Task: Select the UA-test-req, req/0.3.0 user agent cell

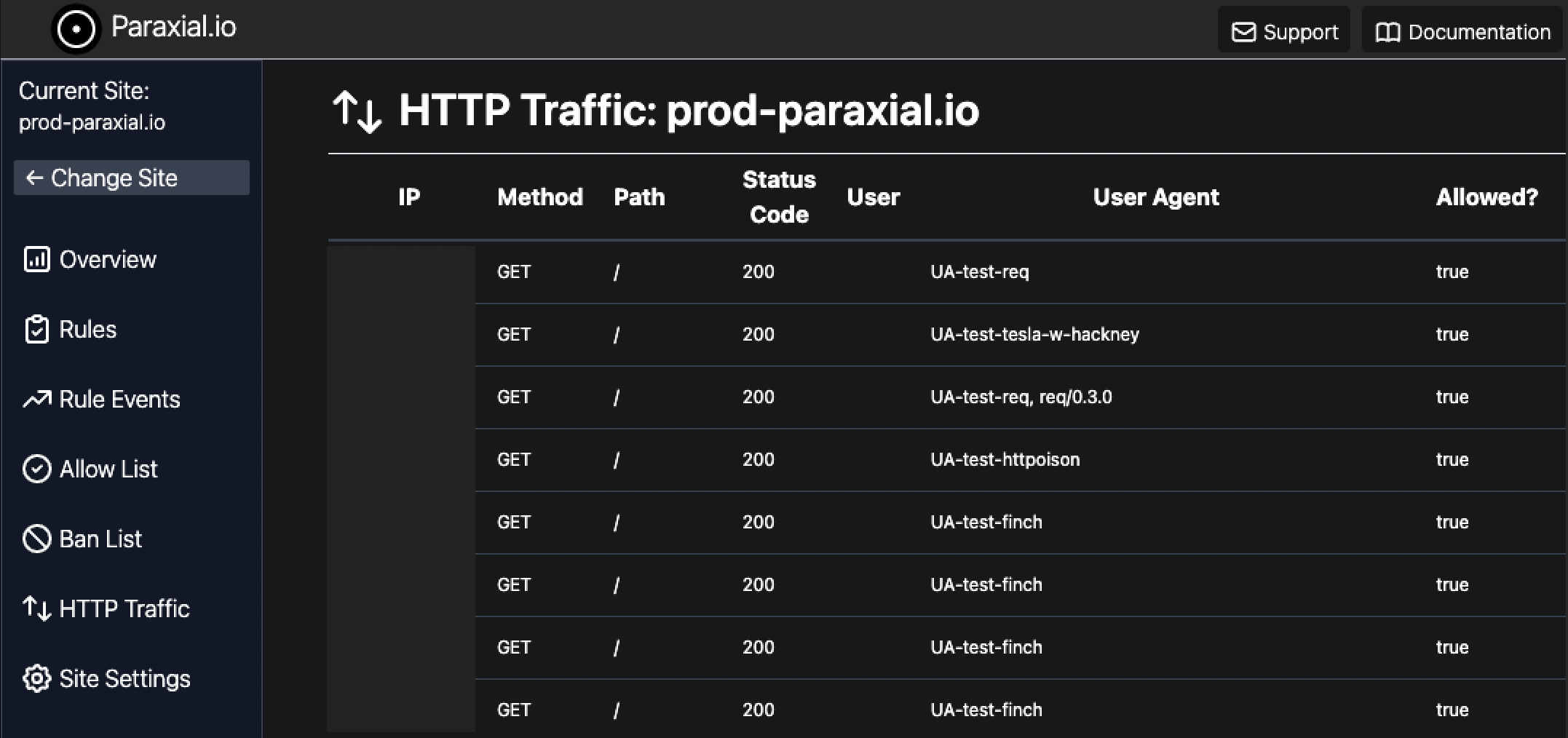Action: click(1021, 397)
